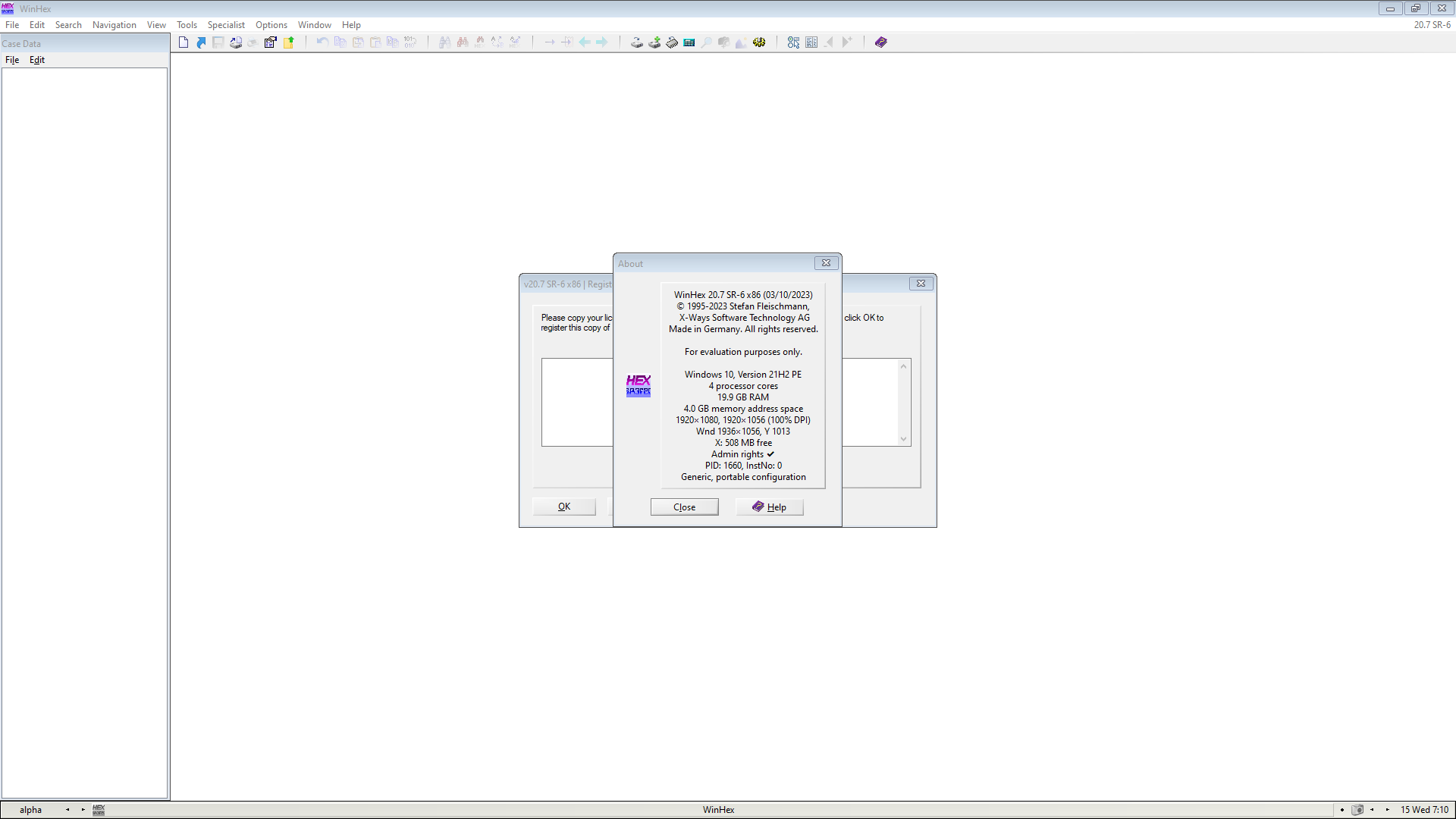This screenshot has width=1456, height=819.
Task: Click the Go To Offset arrow icon
Action: tap(550, 42)
